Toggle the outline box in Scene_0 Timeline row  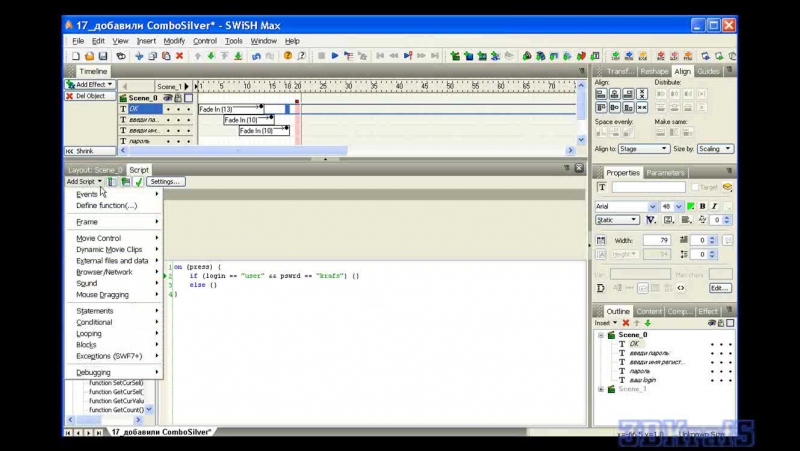click(189, 98)
